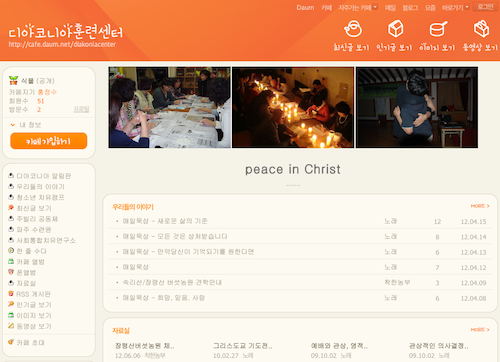Click the icon beside sidebar 최신글 보기
Screen dimensions: 500x362
tap(11, 207)
